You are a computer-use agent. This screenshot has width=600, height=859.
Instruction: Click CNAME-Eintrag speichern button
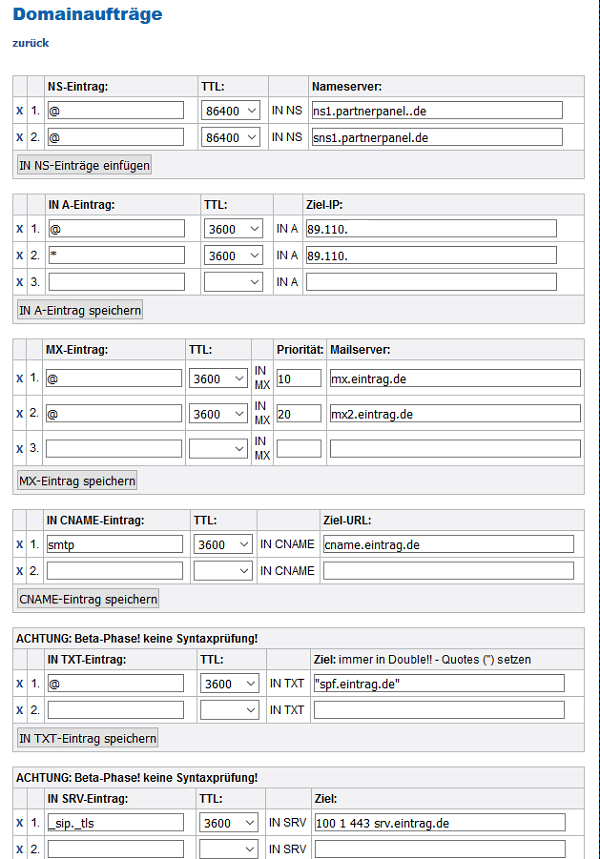click(88, 599)
